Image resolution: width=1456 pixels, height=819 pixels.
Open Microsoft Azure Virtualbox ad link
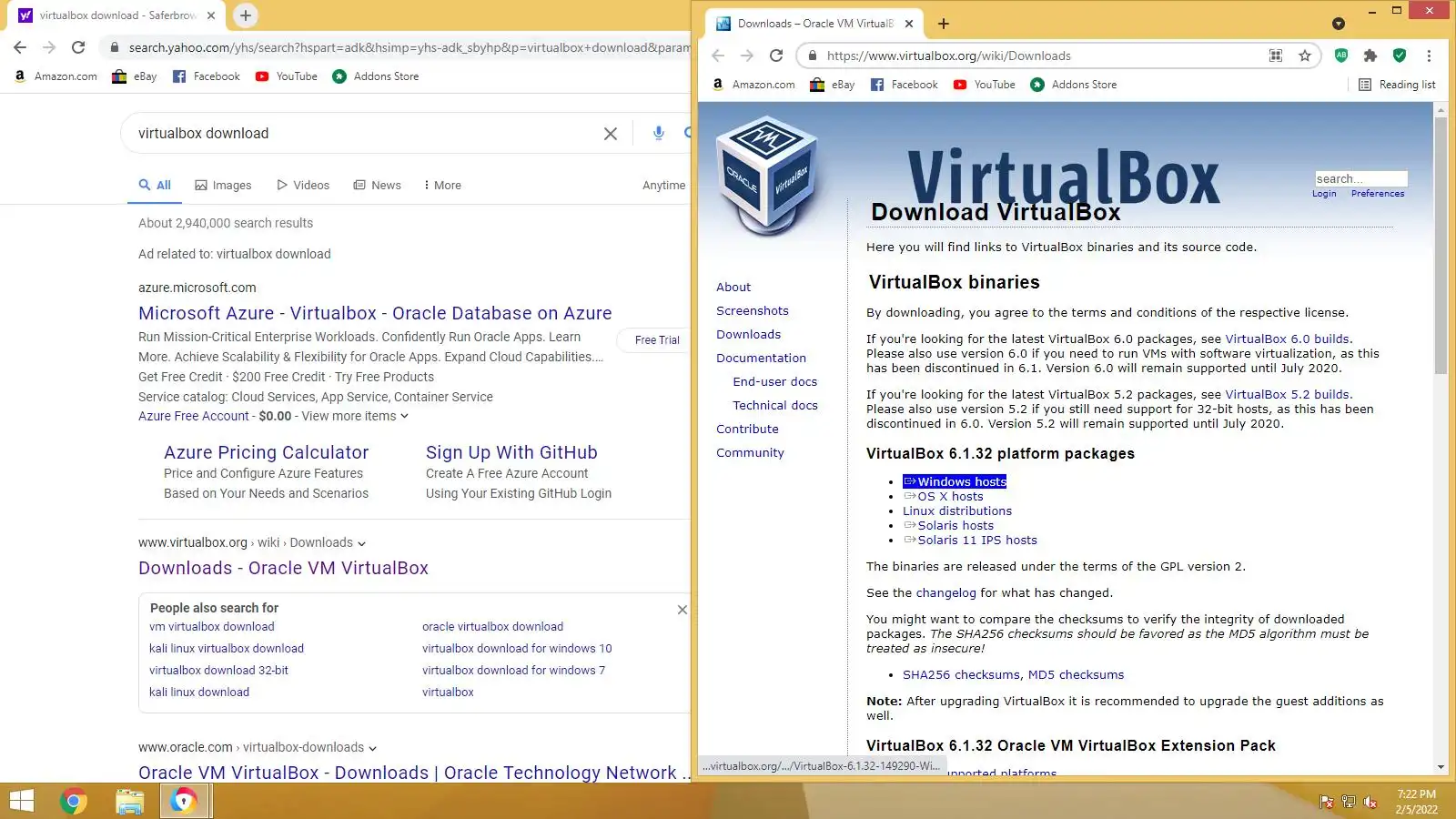[x=375, y=313]
